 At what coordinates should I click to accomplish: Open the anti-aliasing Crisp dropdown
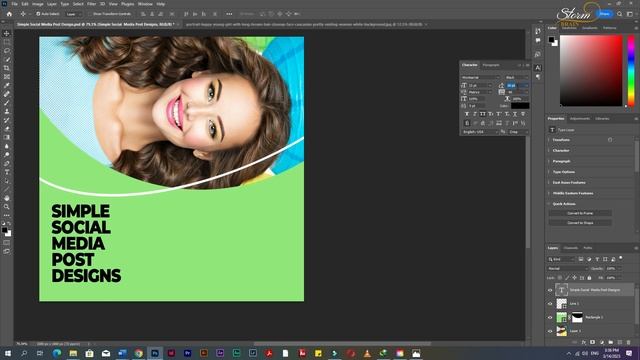click(x=518, y=132)
